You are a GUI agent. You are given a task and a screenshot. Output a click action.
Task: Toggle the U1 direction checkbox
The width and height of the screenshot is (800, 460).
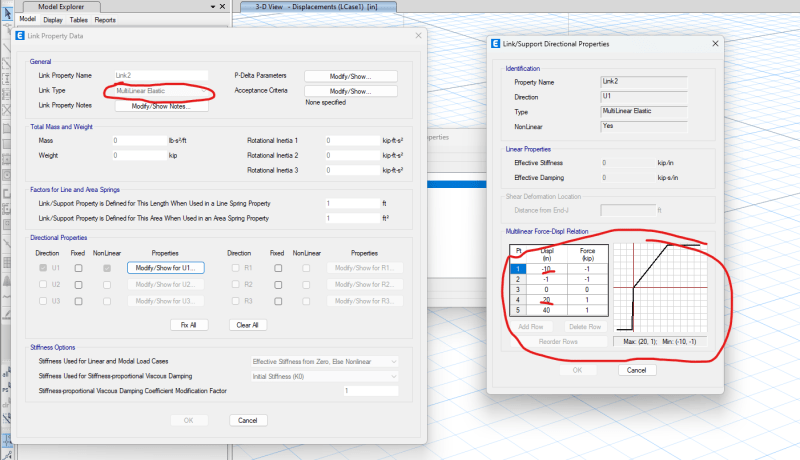[43, 268]
